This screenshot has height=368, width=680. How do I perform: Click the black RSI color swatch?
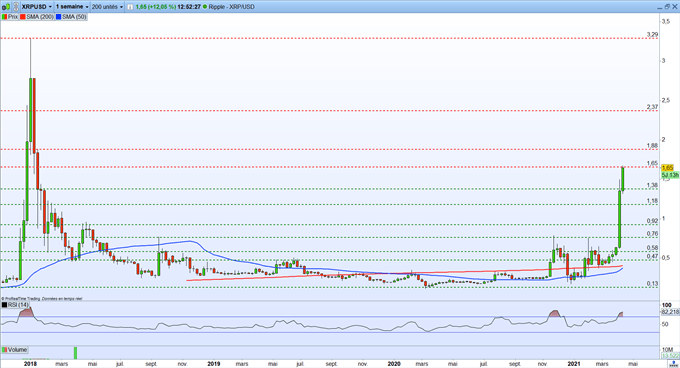pyautogui.click(x=4, y=305)
